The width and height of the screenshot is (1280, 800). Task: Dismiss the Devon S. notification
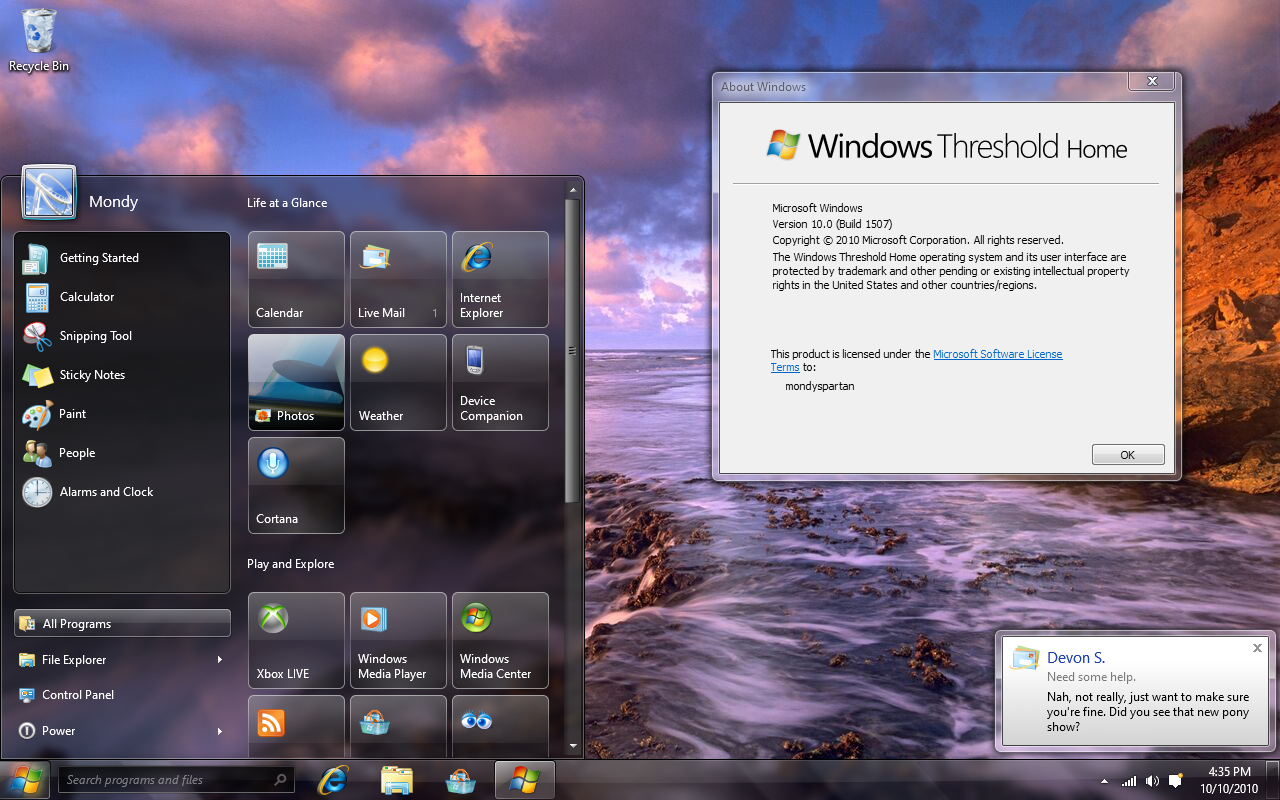1257,648
